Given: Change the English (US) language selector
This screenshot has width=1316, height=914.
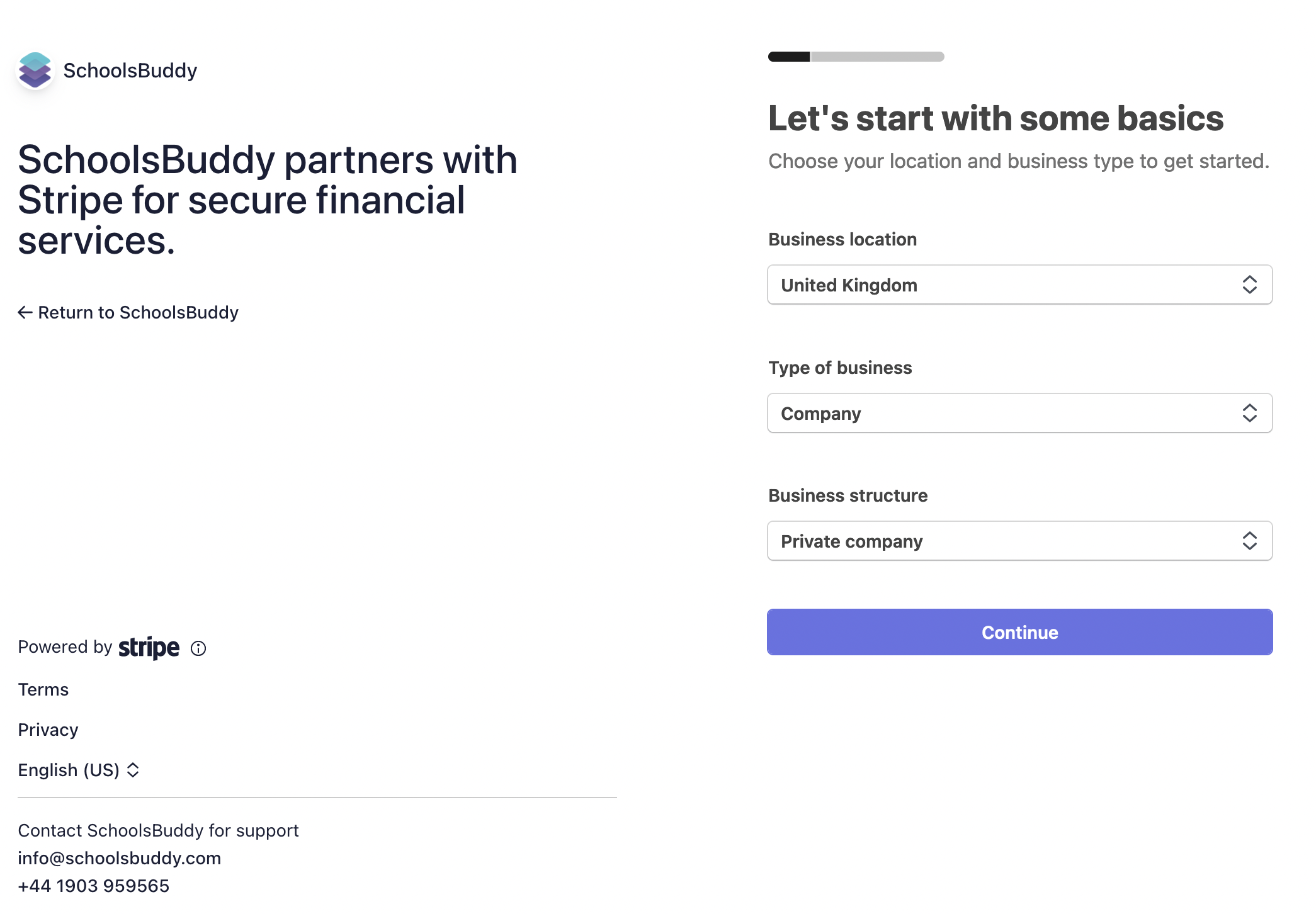Looking at the screenshot, I should click(x=79, y=770).
